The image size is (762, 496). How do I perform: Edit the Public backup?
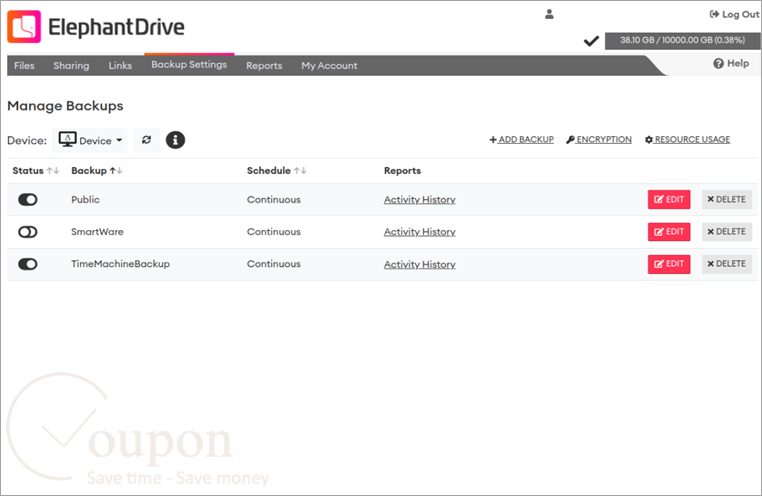669,199
